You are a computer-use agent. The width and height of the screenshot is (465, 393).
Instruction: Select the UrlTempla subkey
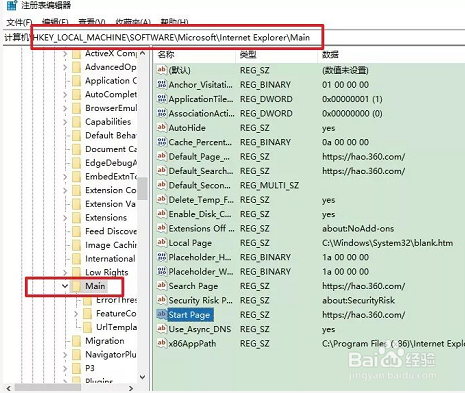point(116,327)
